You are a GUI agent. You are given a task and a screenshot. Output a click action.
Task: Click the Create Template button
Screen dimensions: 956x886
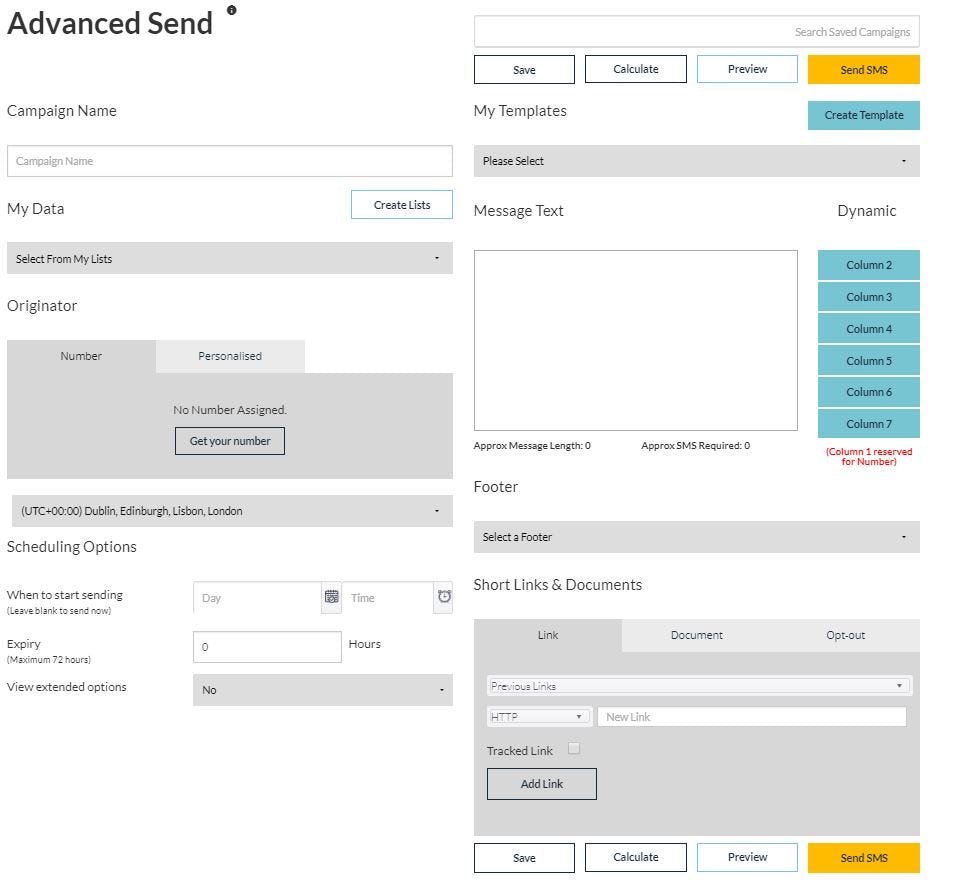tap(863, 115)
